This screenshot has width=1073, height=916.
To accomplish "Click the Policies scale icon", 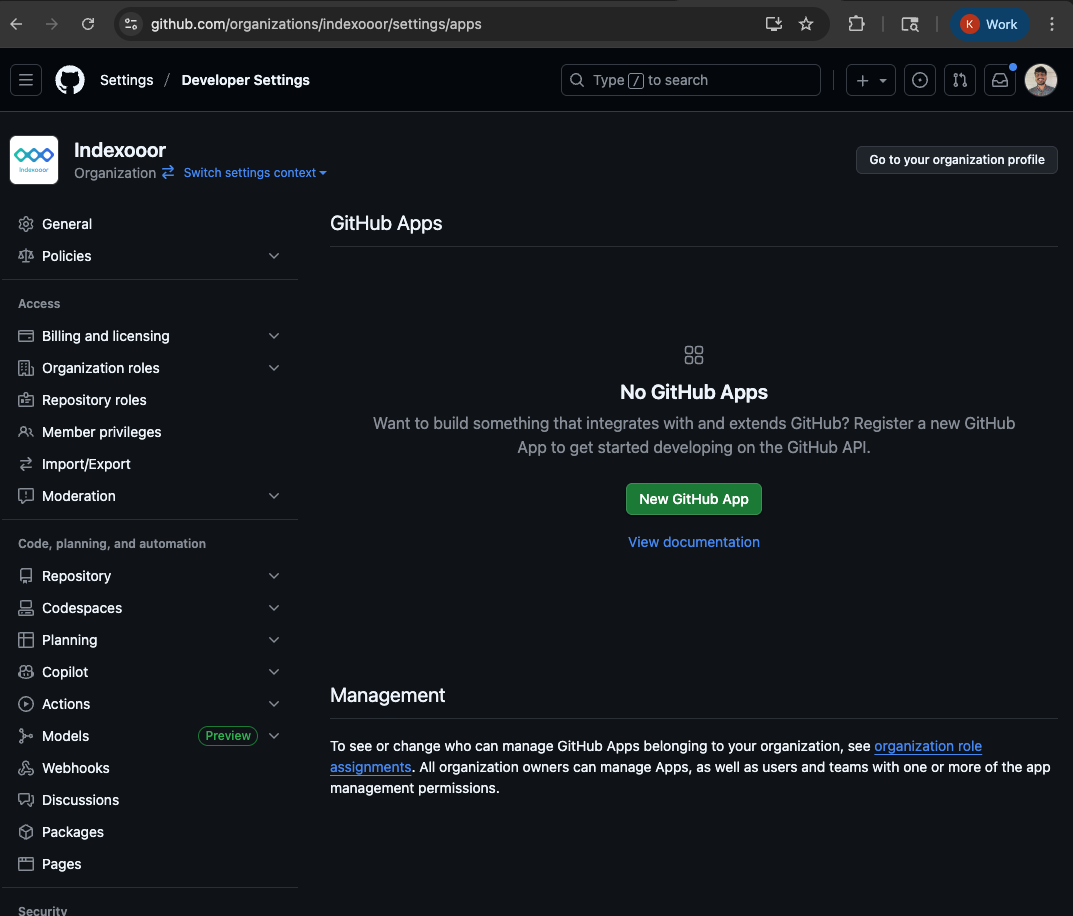I will coord(26,256).
